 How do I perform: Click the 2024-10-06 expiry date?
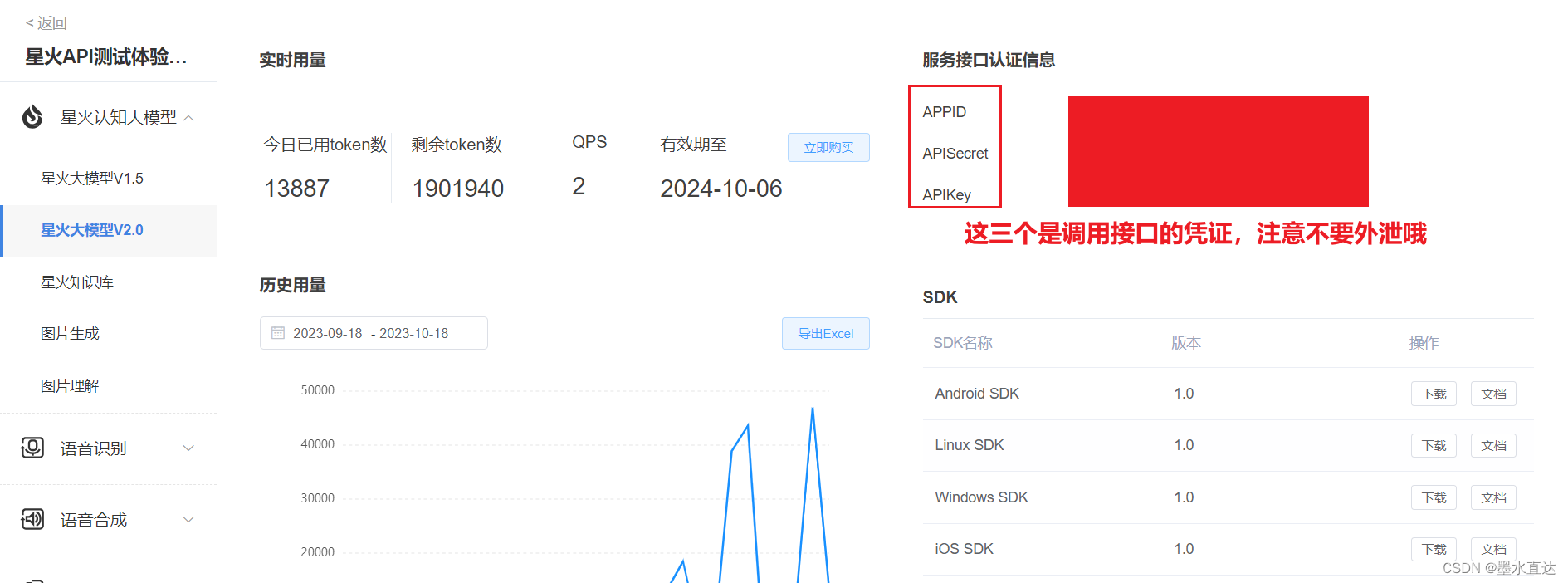(x=720, y=189)
